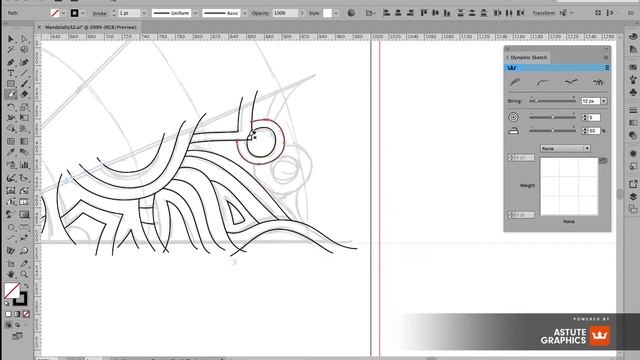
Task: Switch to MandalaDyS2.ai document tab
Action: pyautogui.click(x=91, y=27)
